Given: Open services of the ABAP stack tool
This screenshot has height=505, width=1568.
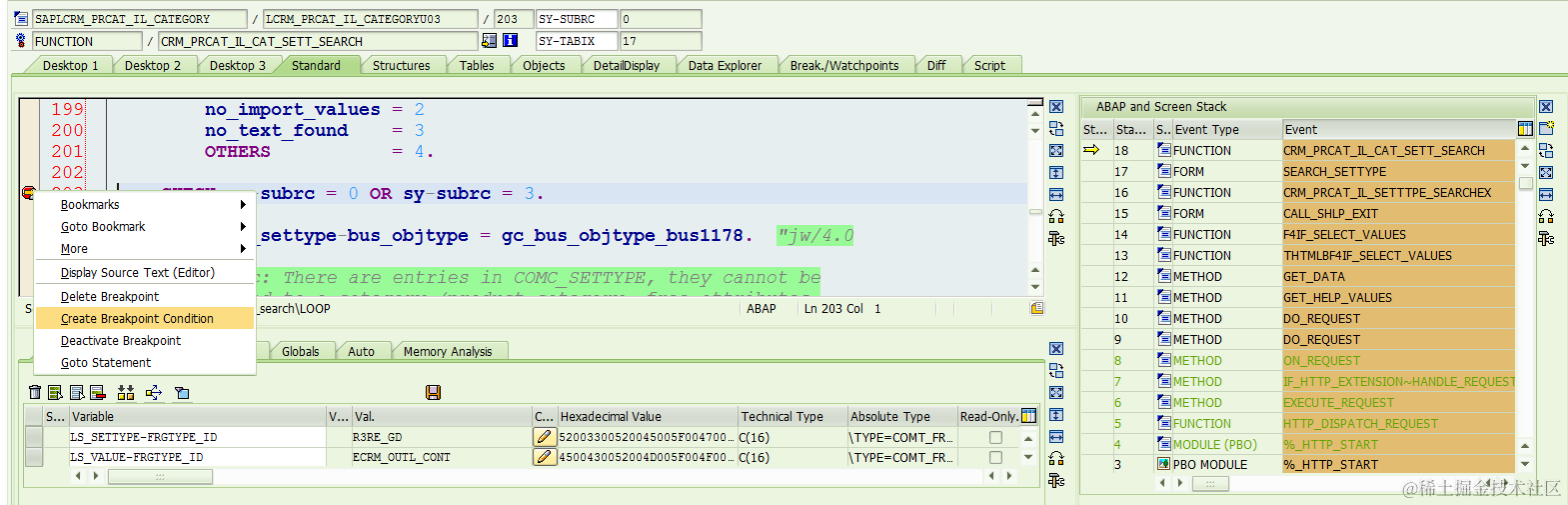Looking at the screenshot, I should coord(1546,216).
